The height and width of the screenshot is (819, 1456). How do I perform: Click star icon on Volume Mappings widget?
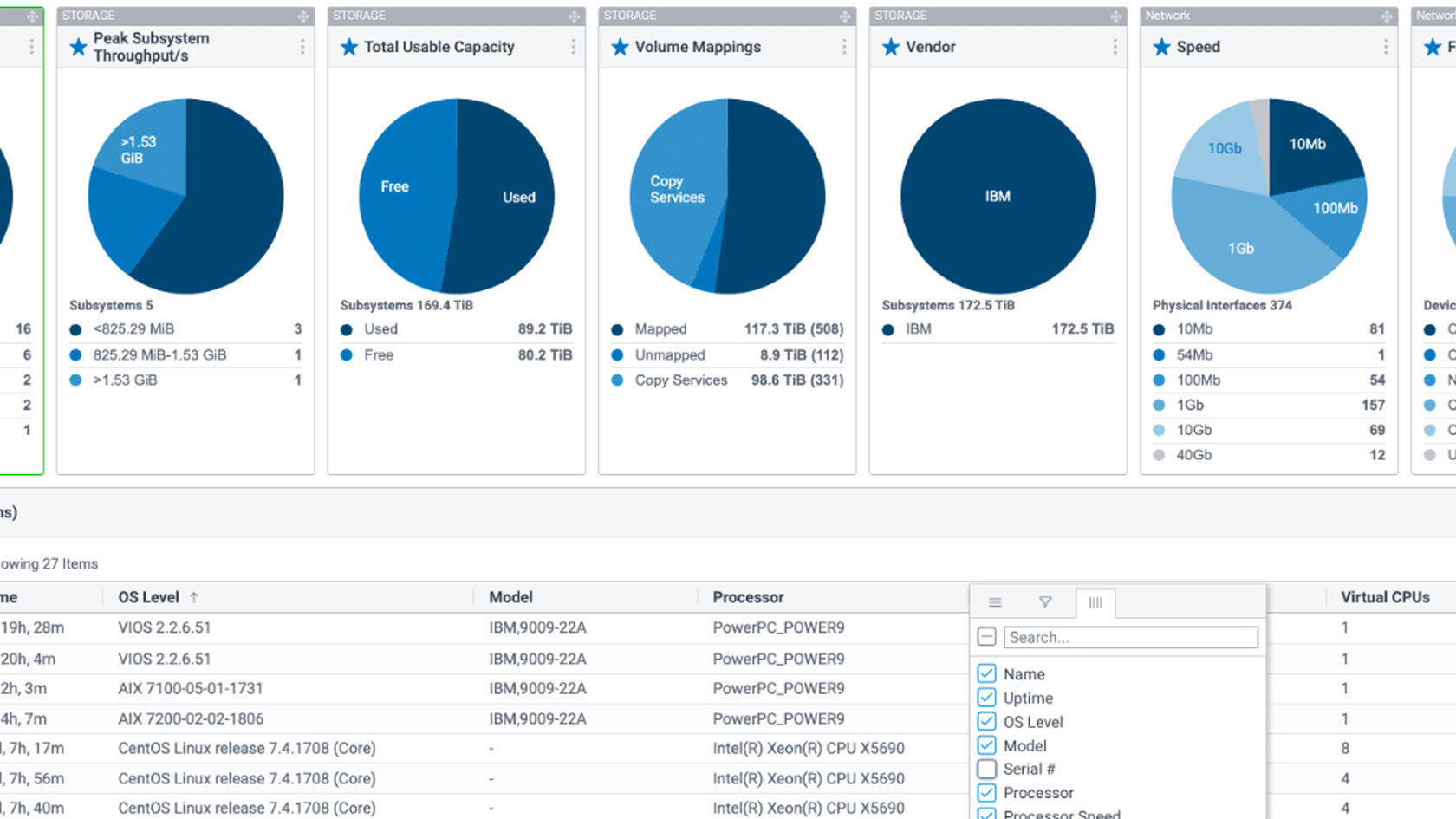point(620,47)
